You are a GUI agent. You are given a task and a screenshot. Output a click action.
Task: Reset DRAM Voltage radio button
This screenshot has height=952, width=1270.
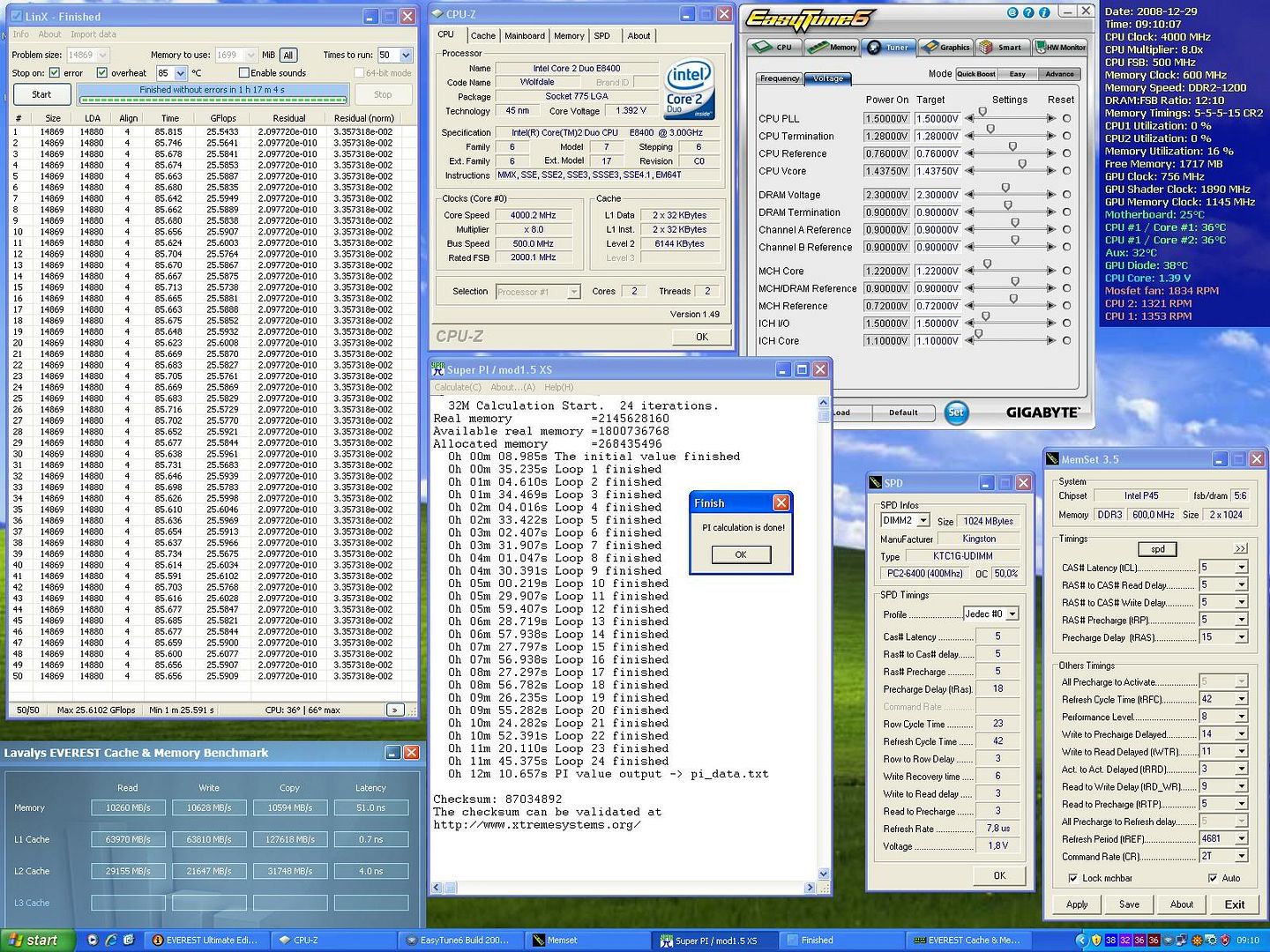pos(1066,195)
